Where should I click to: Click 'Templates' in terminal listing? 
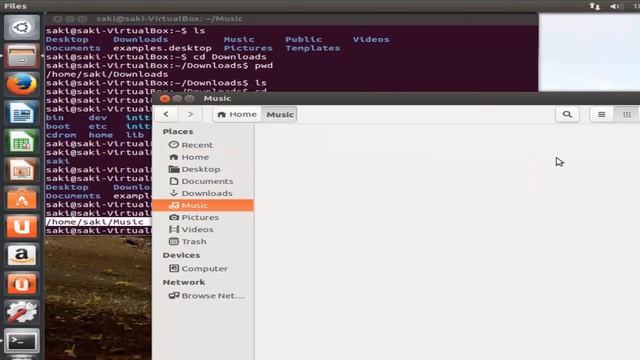click(313, 48)
